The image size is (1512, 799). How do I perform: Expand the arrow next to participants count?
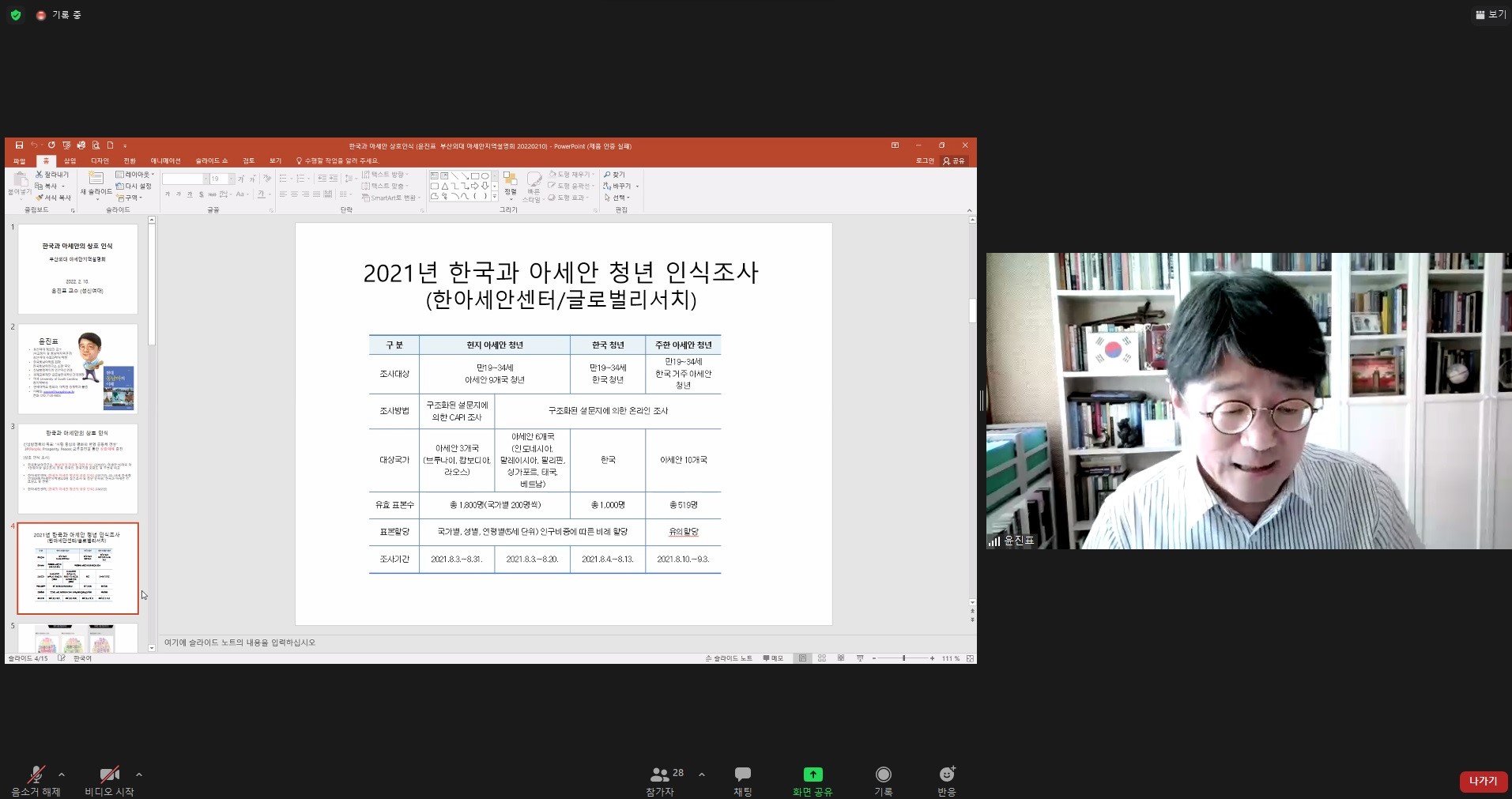point(702,775)
